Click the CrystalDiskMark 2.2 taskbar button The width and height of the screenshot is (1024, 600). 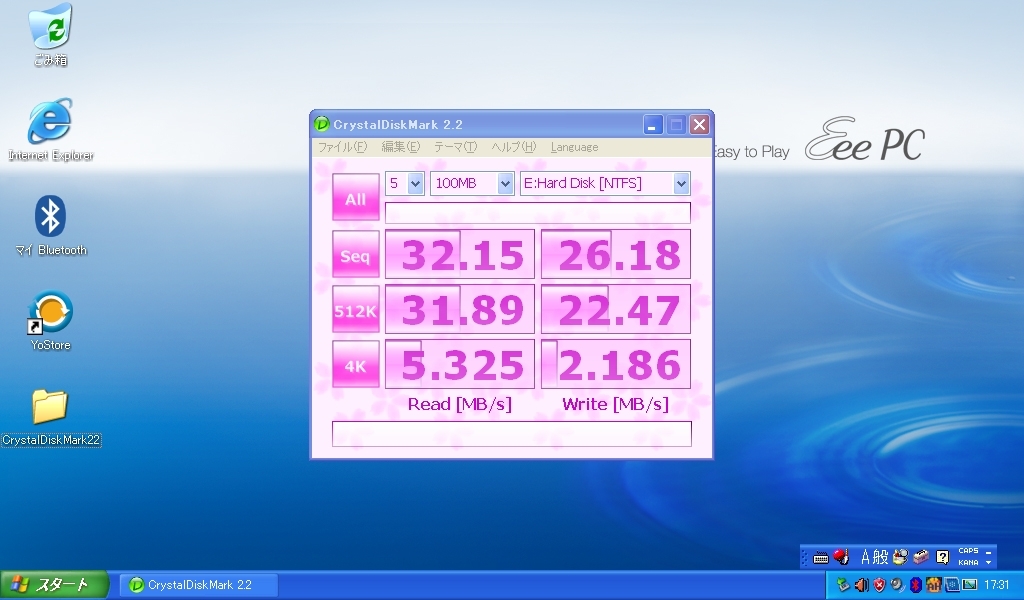199,584
